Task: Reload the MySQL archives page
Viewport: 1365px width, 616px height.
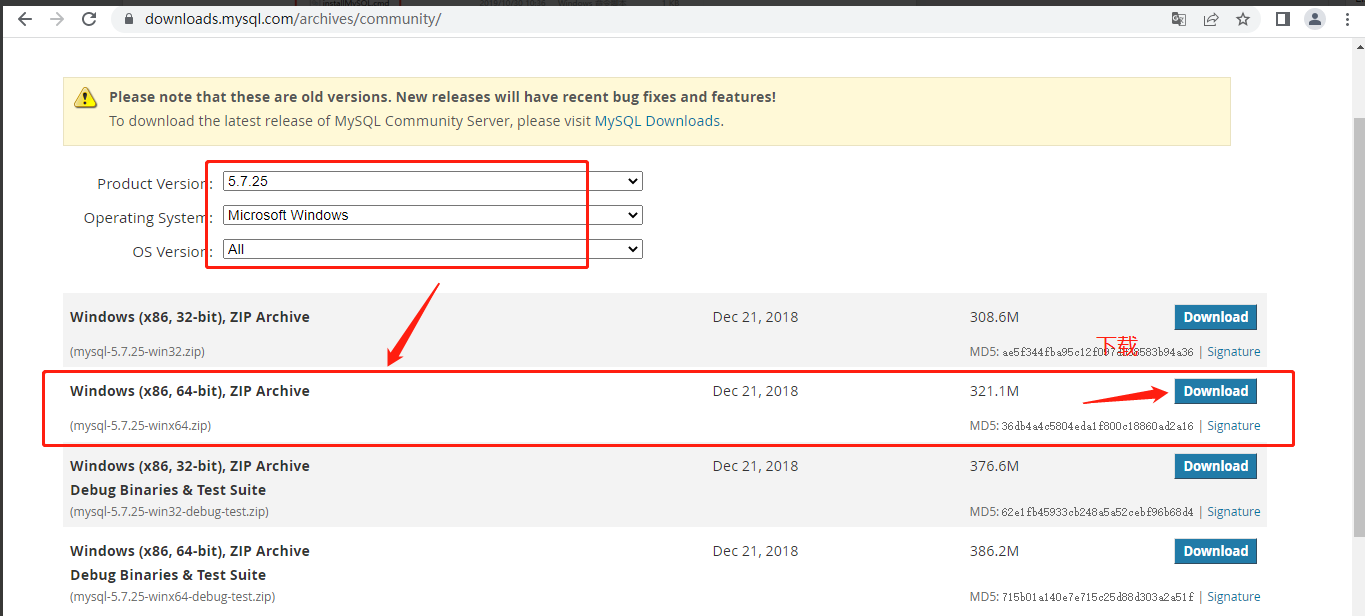Action: pyautogui.click(x=90, y=19)
